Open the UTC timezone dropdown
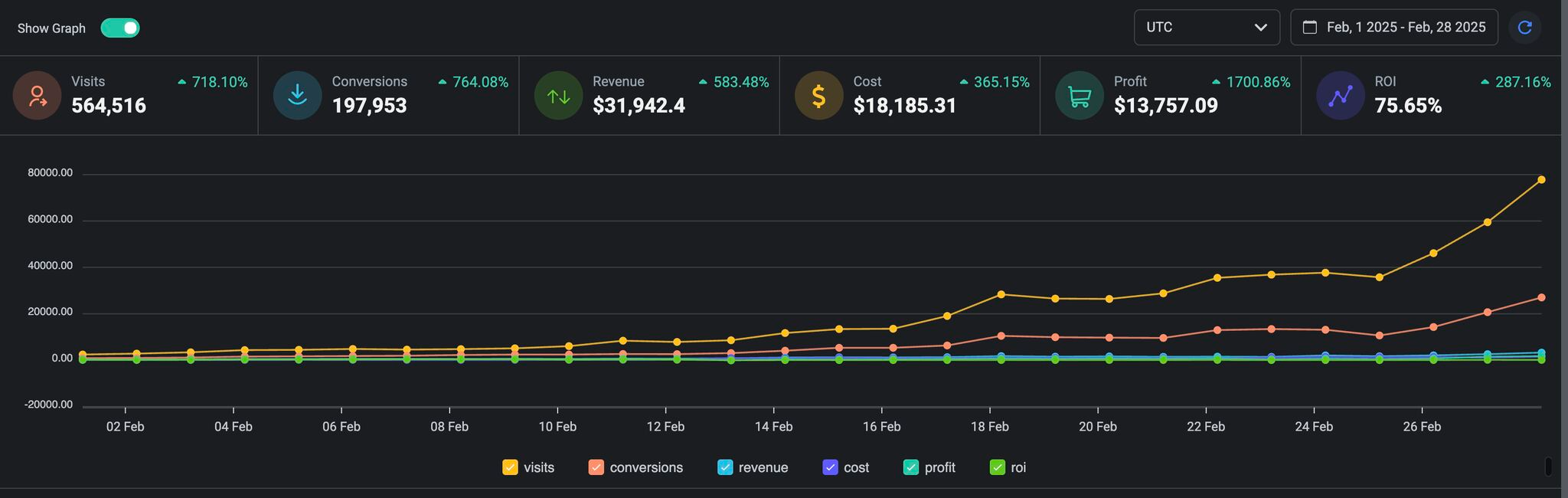Screen dimensions: 1568x498 pyautogui.click(x=1206, y=28)
